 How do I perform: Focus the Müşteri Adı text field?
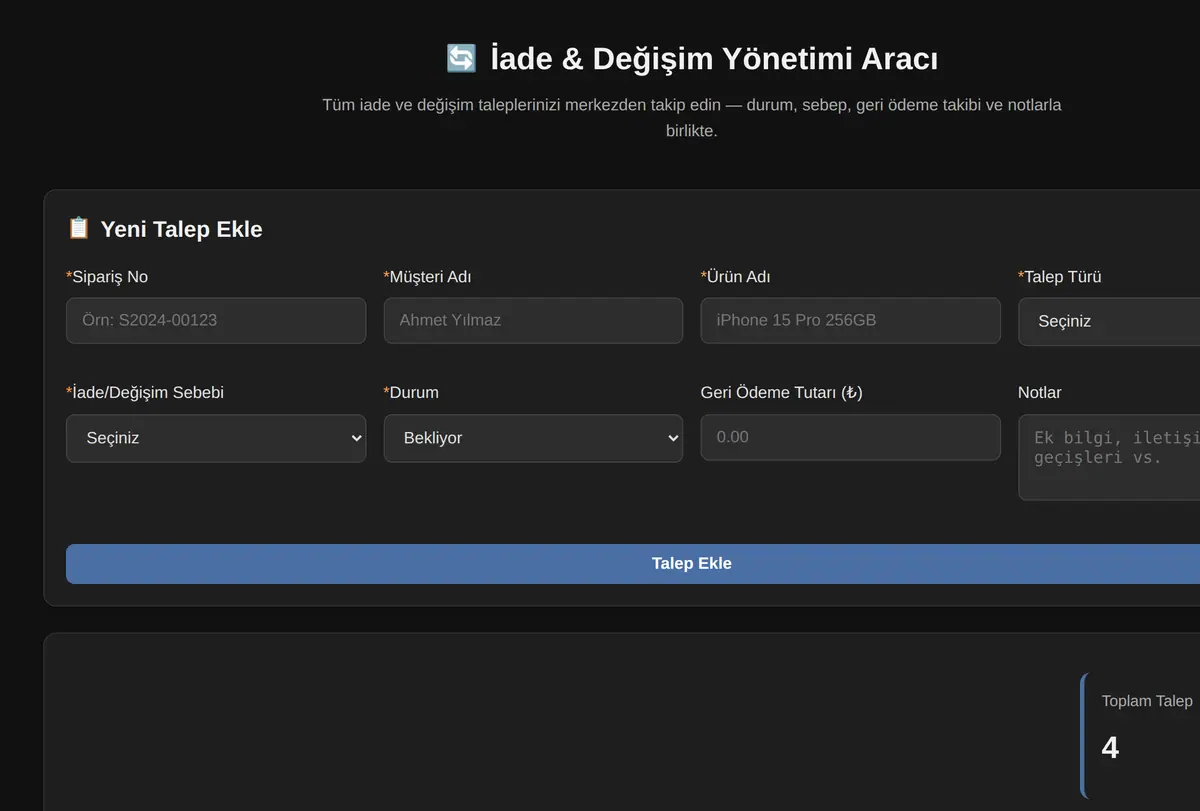pos(533,320)
